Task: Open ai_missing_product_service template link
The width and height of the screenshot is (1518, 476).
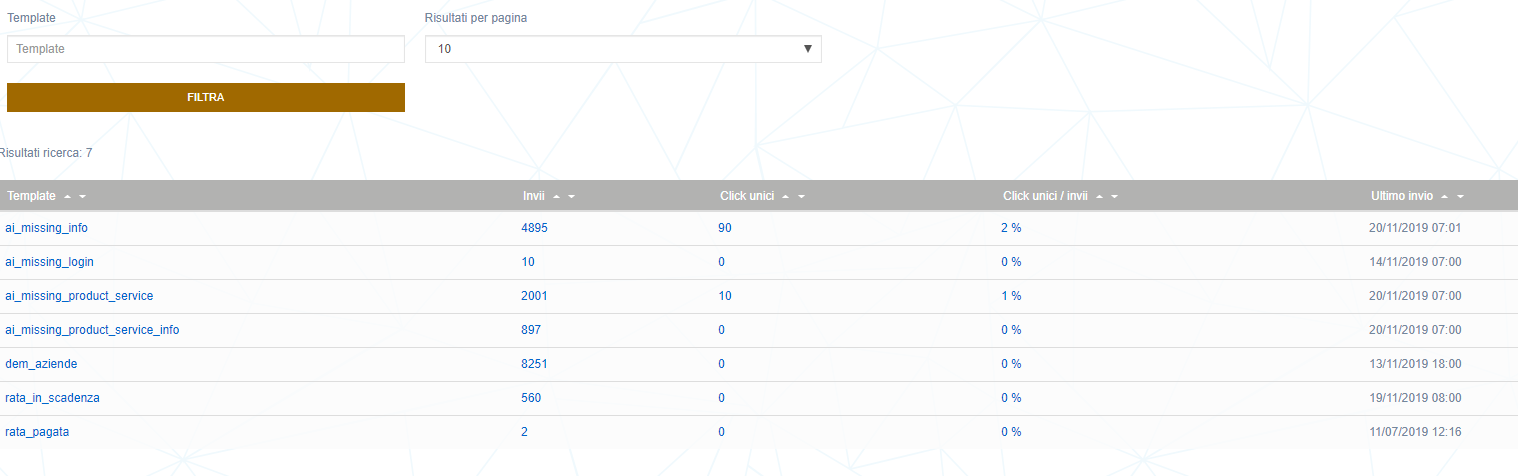Action: point(79,296)
